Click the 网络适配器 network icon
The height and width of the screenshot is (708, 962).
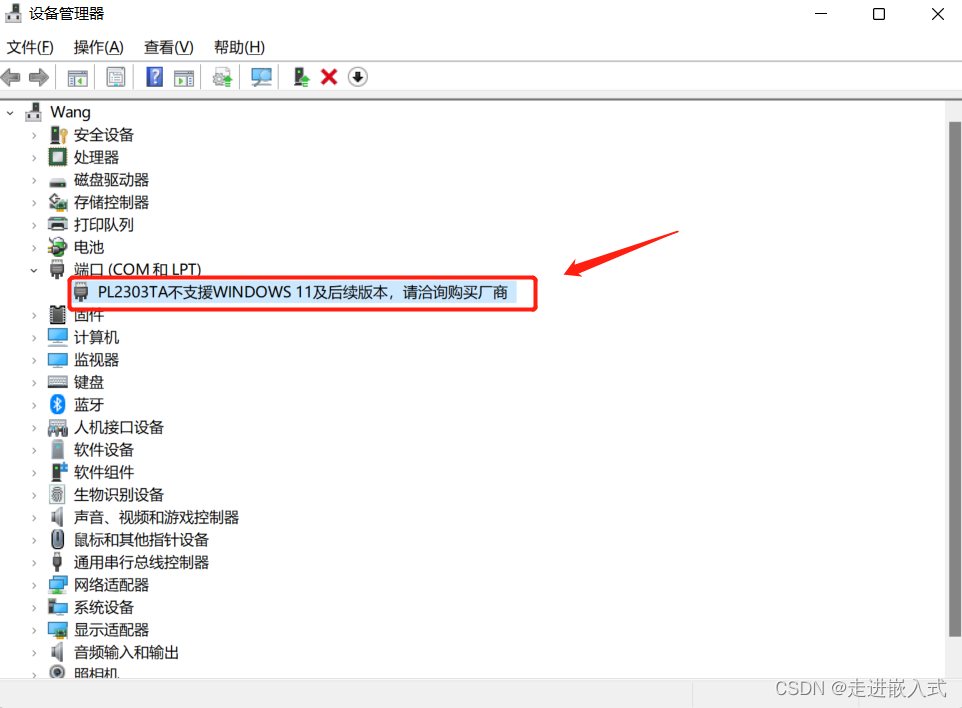click(58, 585)
